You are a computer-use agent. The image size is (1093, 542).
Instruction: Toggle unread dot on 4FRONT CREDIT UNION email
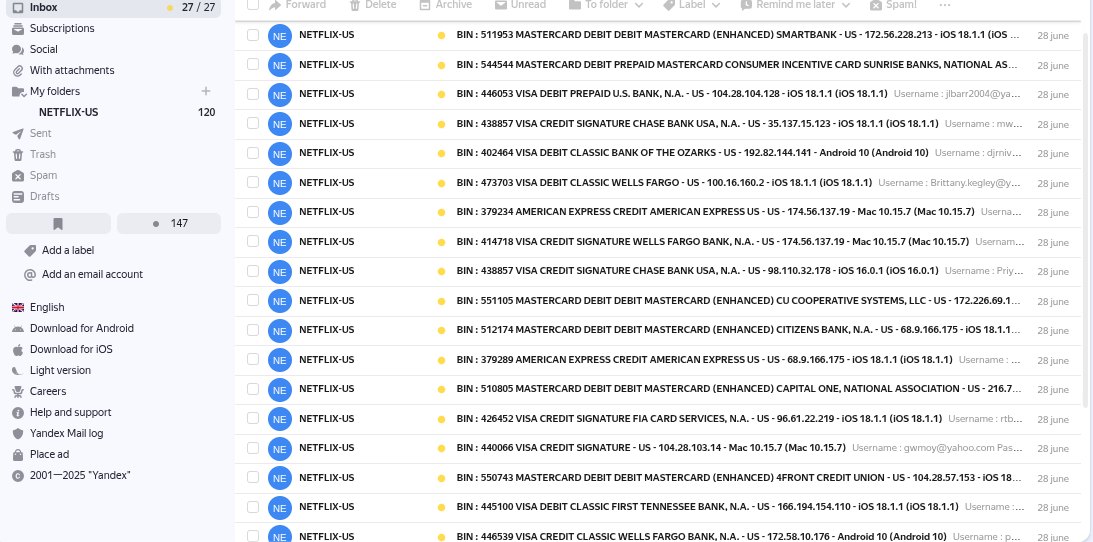click(x=441, y=479)
